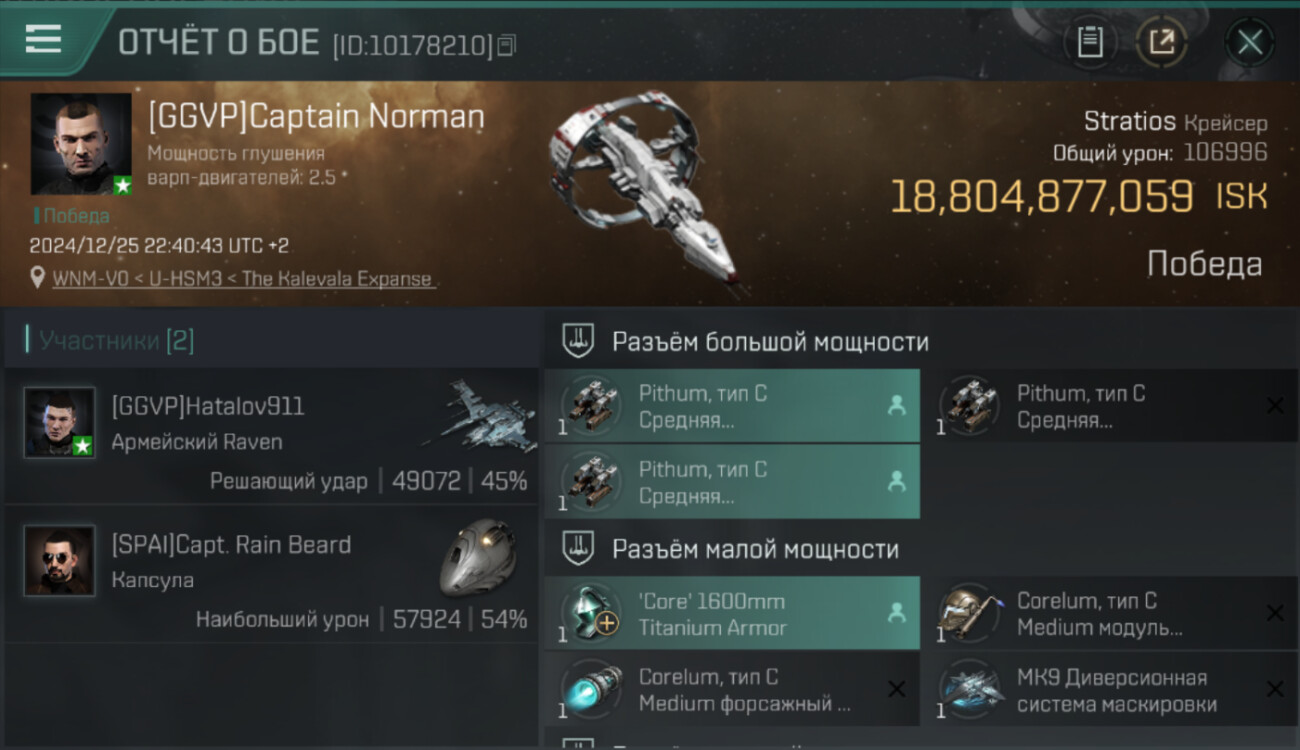Select the Capsule ship icon
Image resolution: width=1300 pixels, height=750 pixels.
[x=478, y=558]
